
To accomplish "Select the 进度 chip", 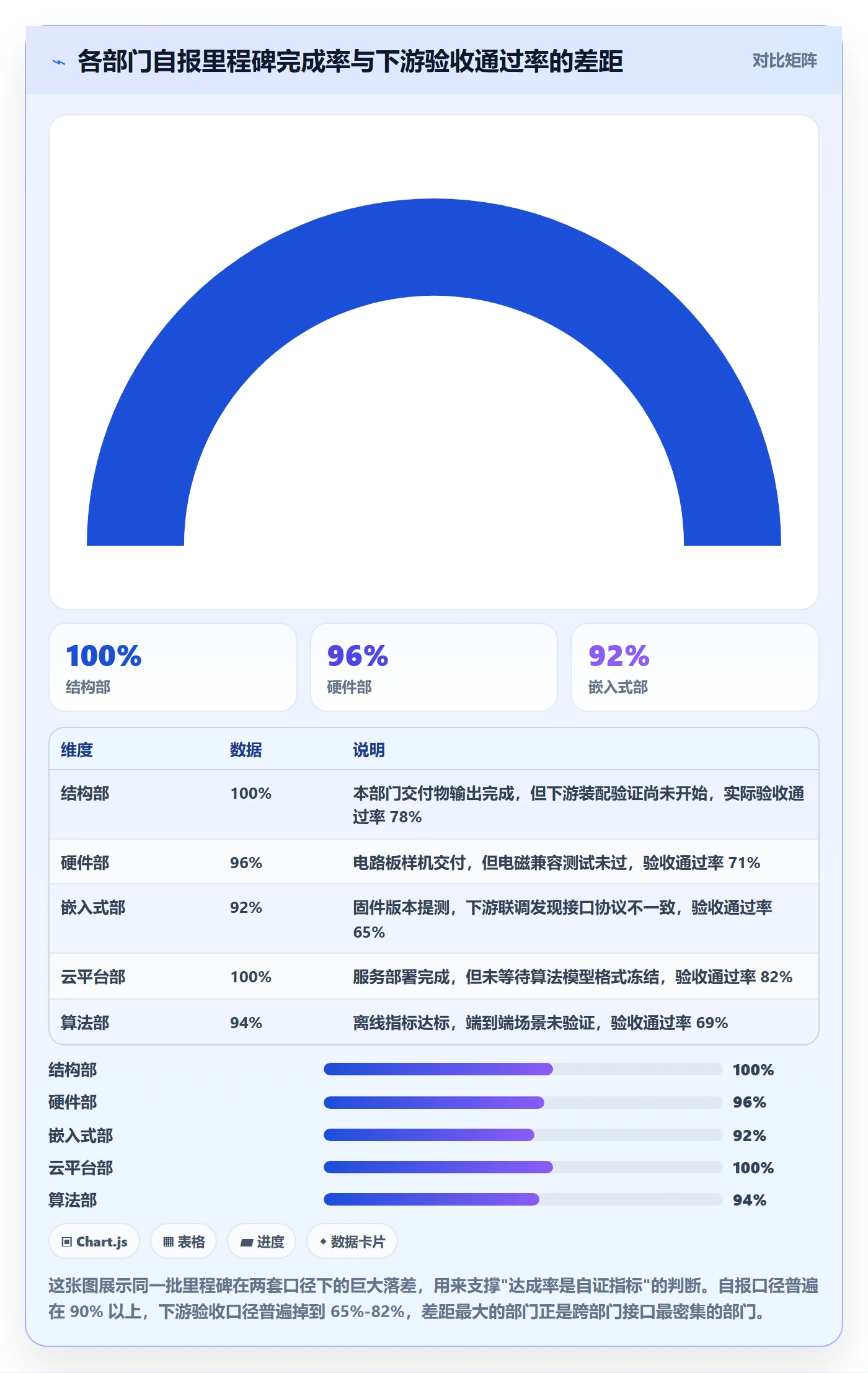I will coord(262,1242).
